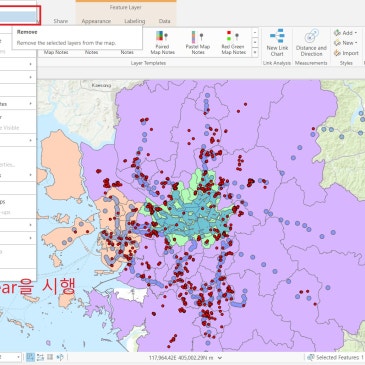Create a New Link Chart
This screenshot has height=365, width=365.
point(277,43)
